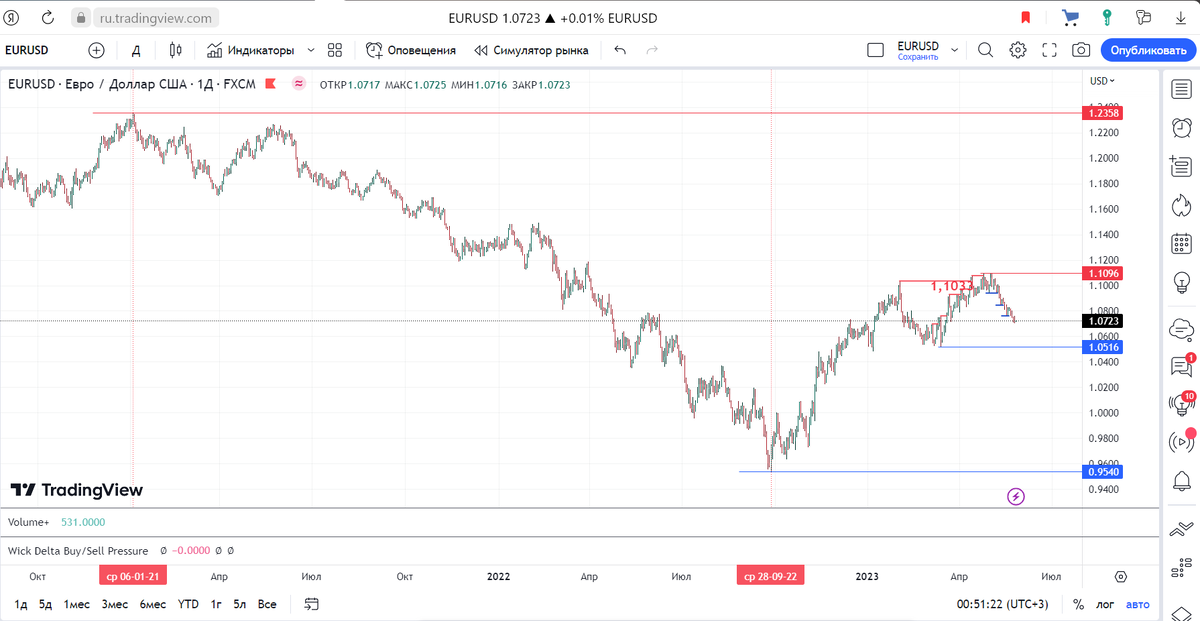Toggle logarithmic scale with лог button

tap(1104, 604)
